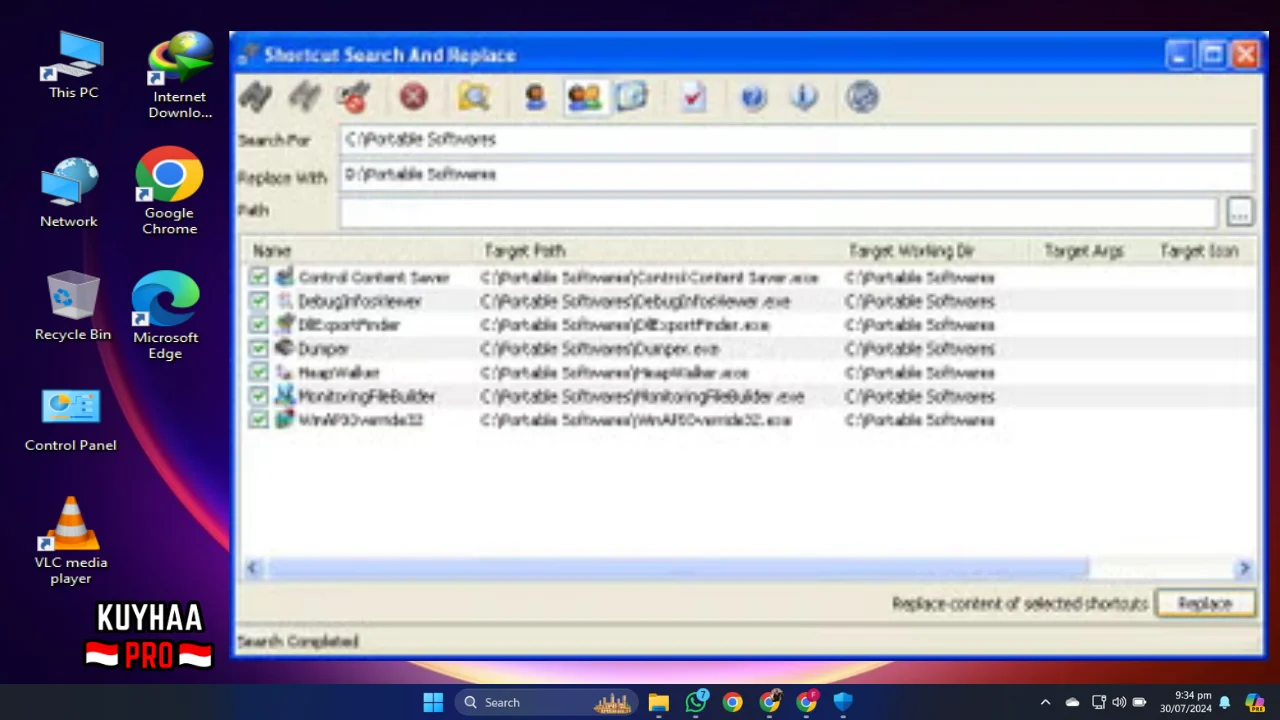Open Network desktop icon
The height and width of the screenshot is (720, 1280).
click(69, 193)
